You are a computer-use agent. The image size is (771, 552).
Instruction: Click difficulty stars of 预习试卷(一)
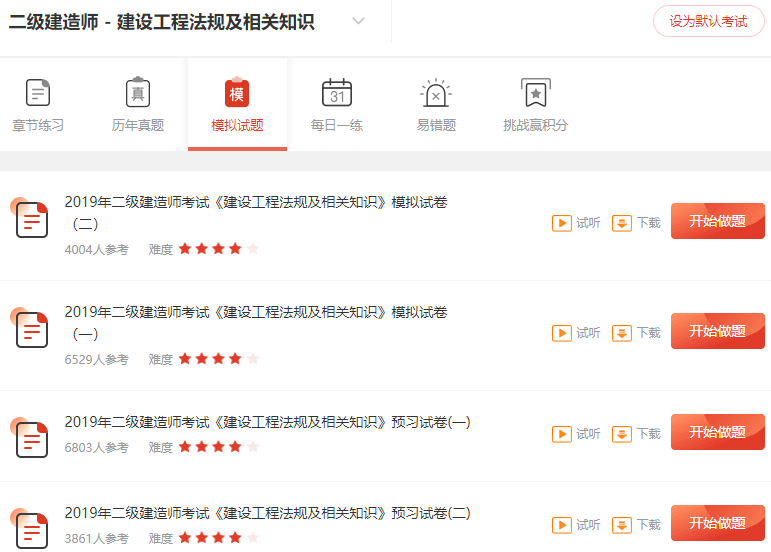219,447
